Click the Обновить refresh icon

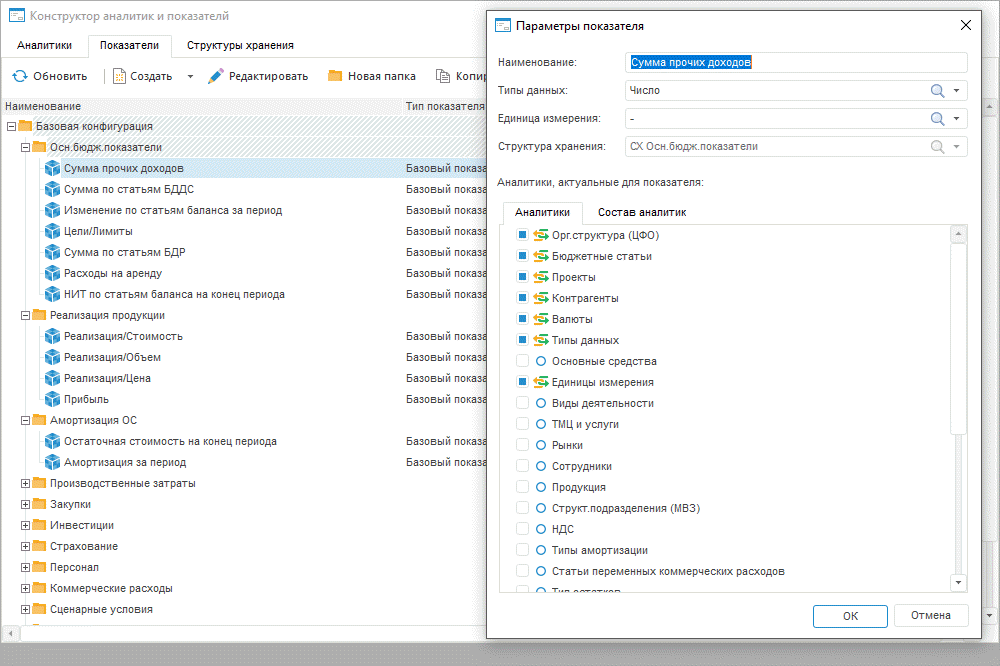19,76
